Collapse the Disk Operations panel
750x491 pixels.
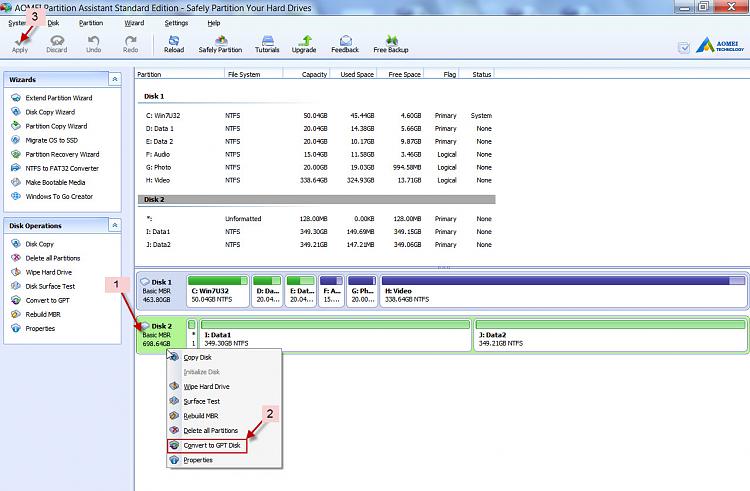point(115,226)
